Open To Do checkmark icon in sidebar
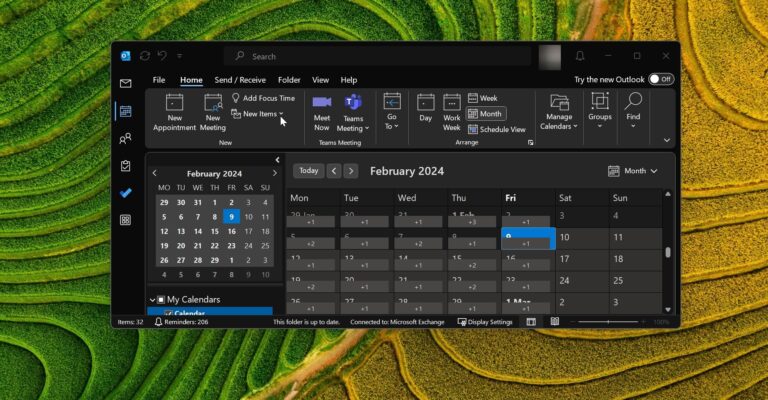768x400 pixels. click(x=125, y=193)
